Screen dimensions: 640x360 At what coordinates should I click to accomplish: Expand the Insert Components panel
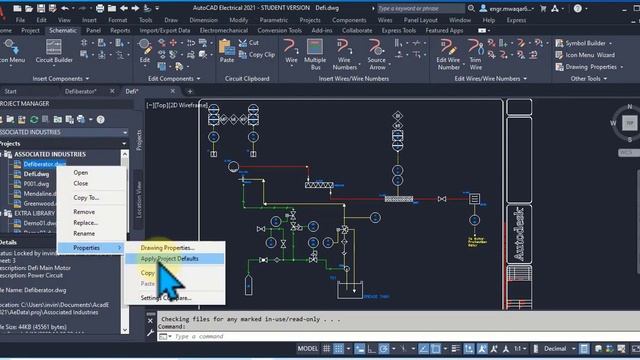[60, 78]
